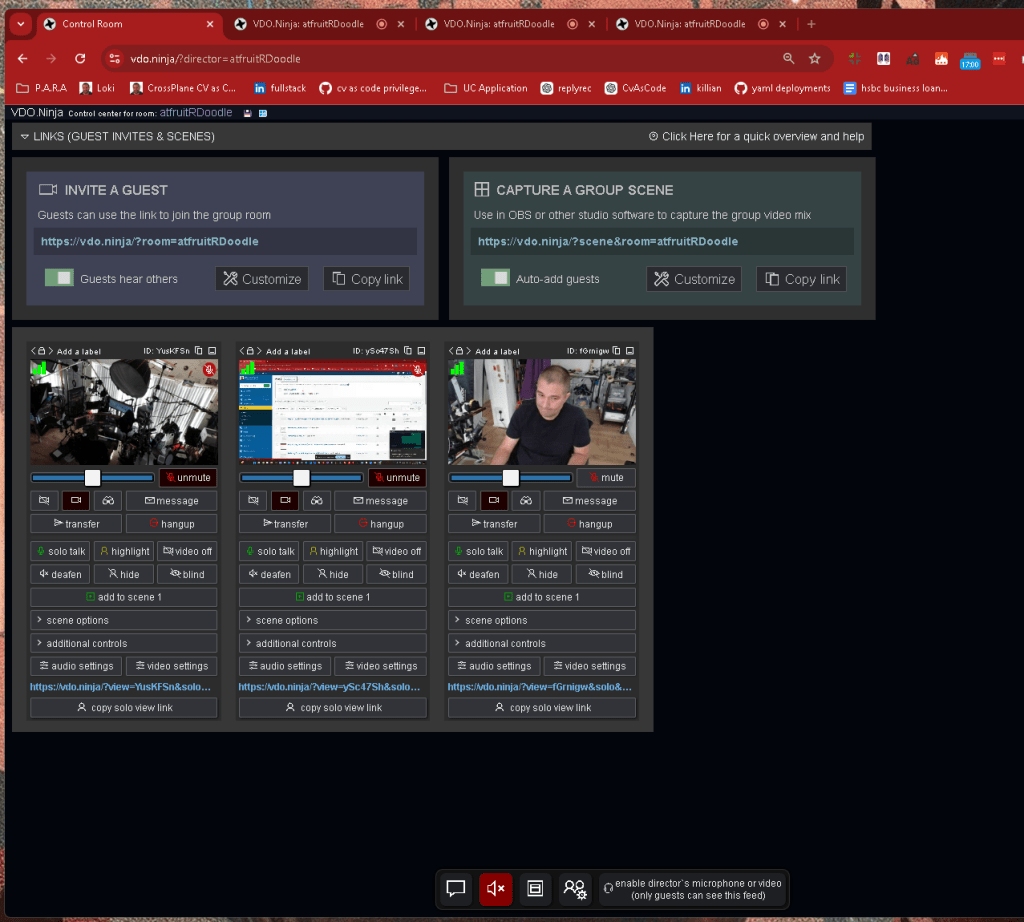The width and height of the screenshot is (1024, 922).
Task: Open the CvAsCode bookmark
Action: [635, 88]
